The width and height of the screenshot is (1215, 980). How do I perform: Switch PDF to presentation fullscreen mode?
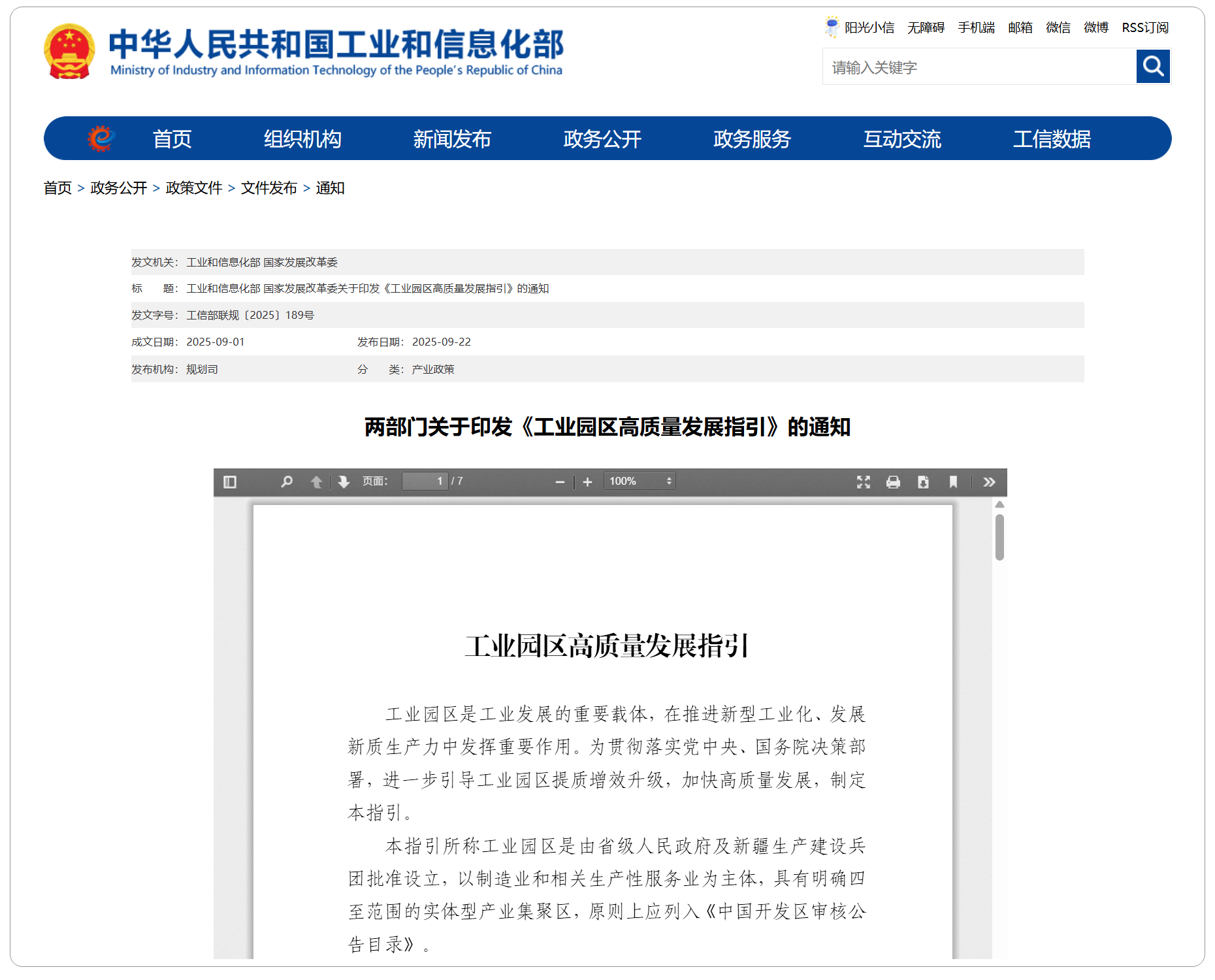click(x=864, y=482)
